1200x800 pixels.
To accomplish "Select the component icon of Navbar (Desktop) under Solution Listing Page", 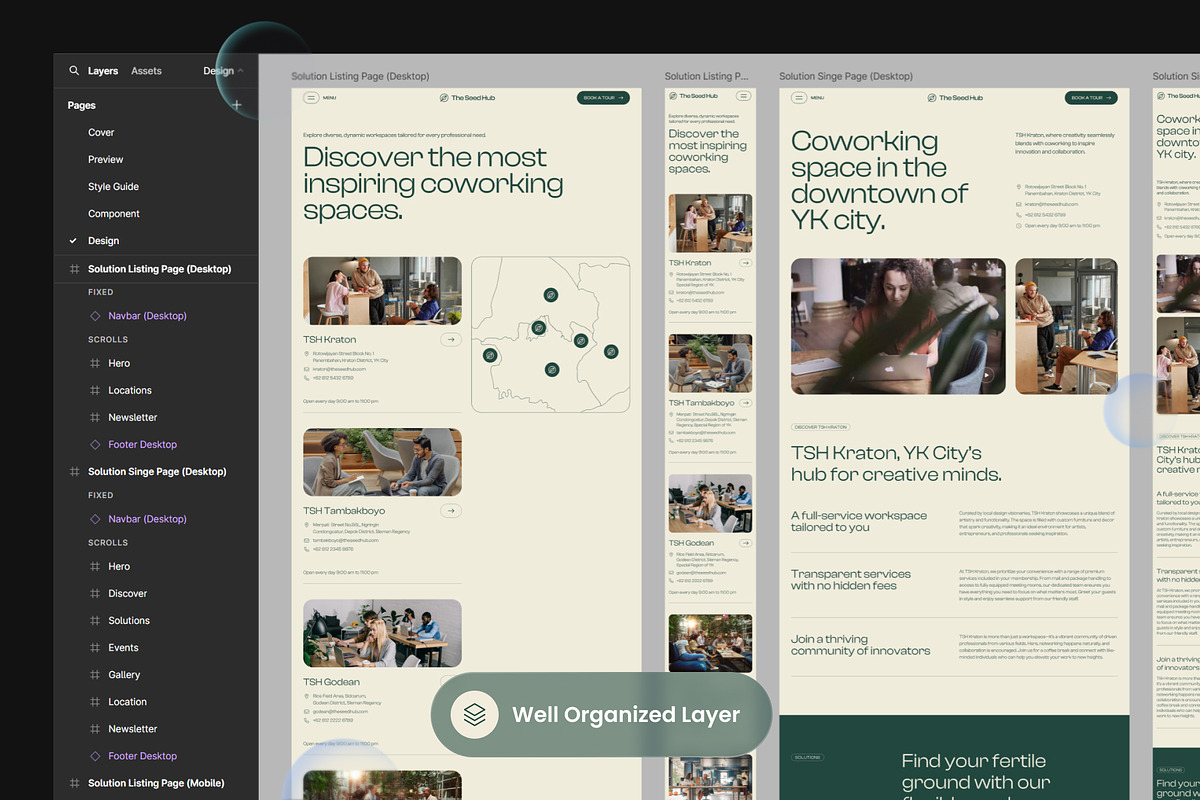I will point(95,316).
